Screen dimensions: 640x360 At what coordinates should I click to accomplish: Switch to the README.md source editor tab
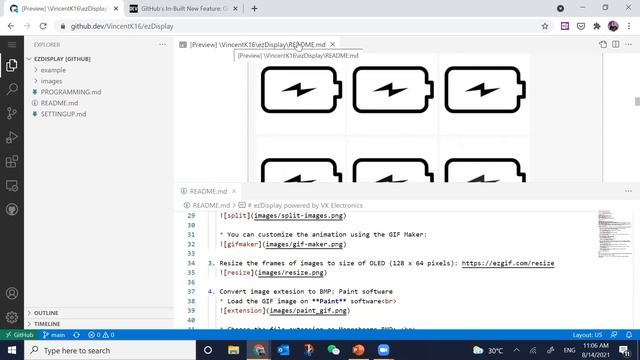tap(208, 191)
